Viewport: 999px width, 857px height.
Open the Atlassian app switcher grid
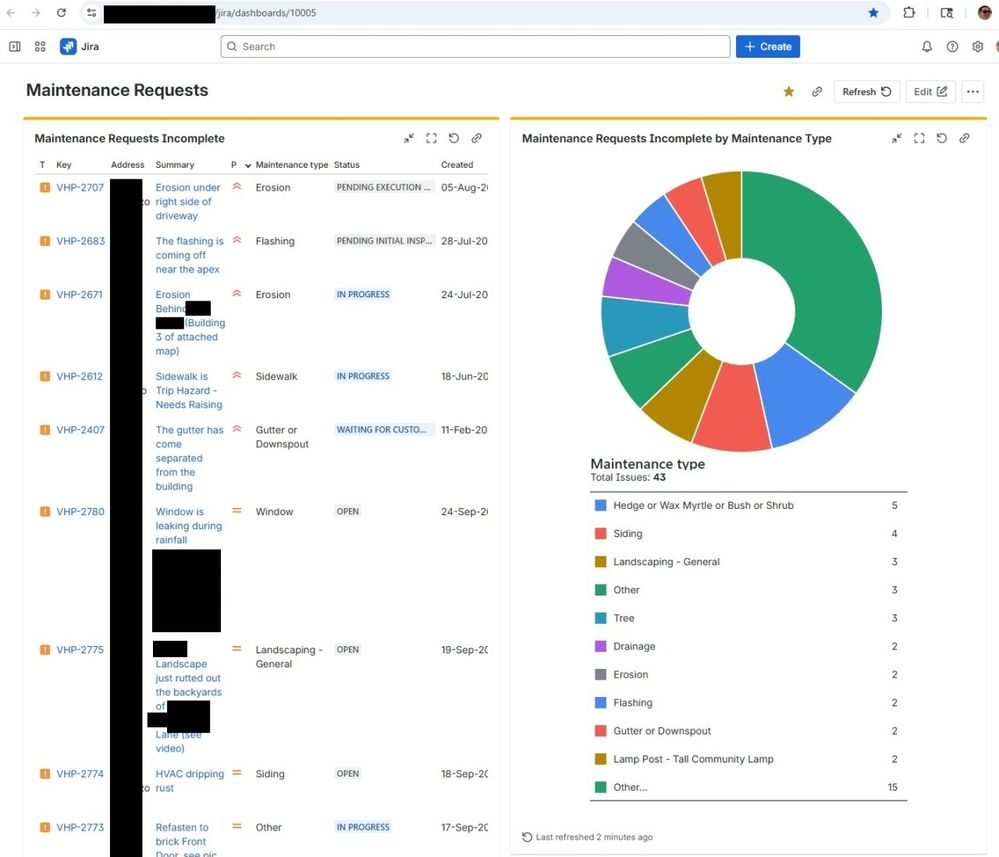[x=40, y=46]
